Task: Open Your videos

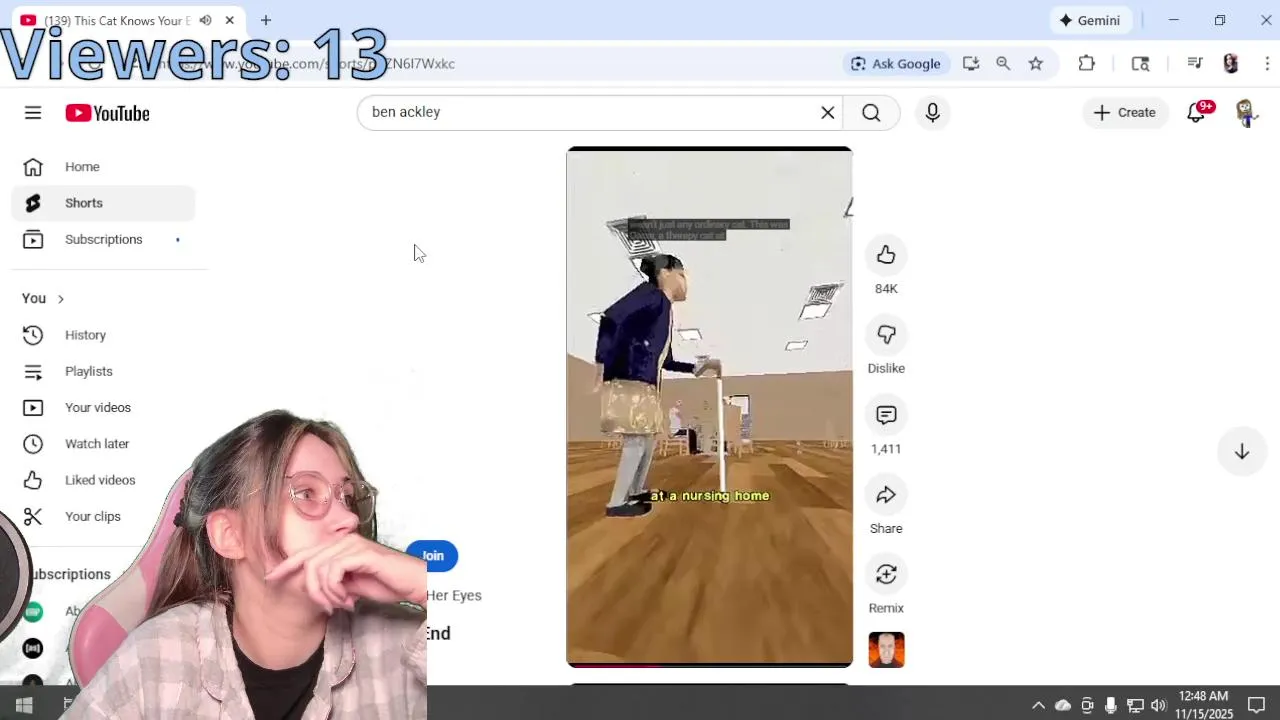Action: point(103,407)
